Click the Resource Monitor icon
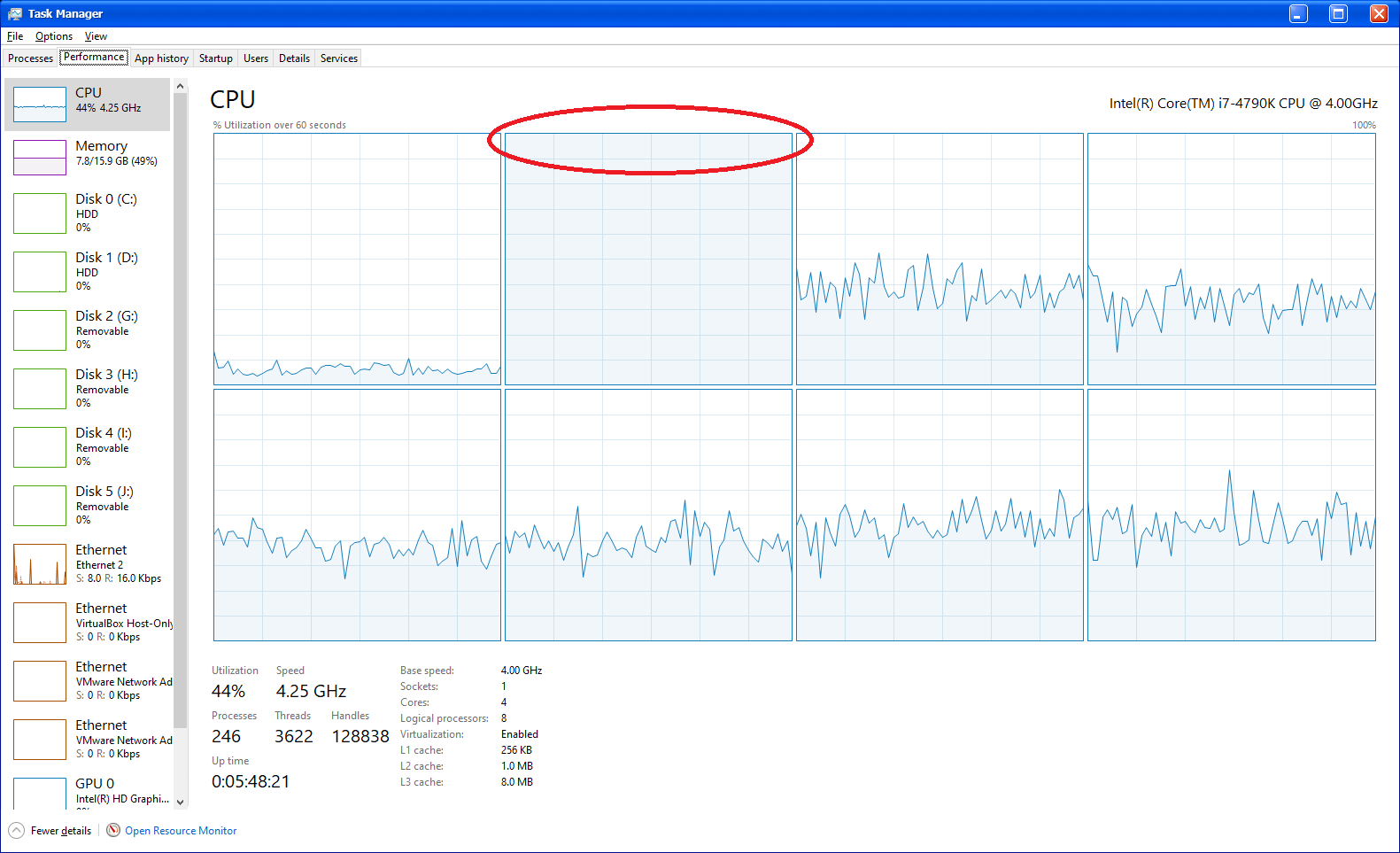Image resolution: width=1400 pixels, height=853 pixels. pyautogui.click(x=113, y=830)
